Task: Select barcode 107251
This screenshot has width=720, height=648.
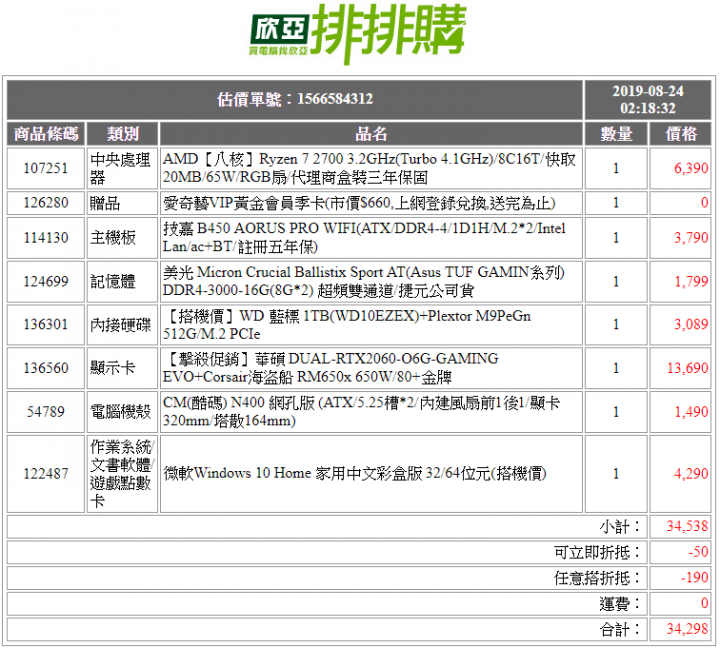Action: click(46, 168)
